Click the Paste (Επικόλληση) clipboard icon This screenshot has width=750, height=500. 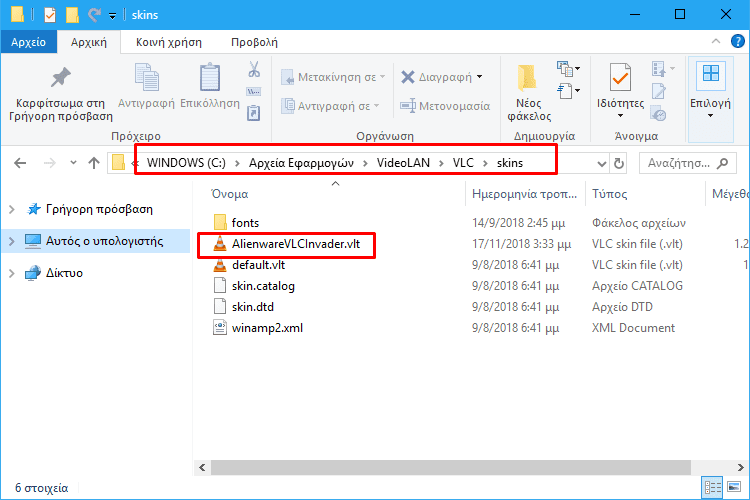[x=210, y=77]
